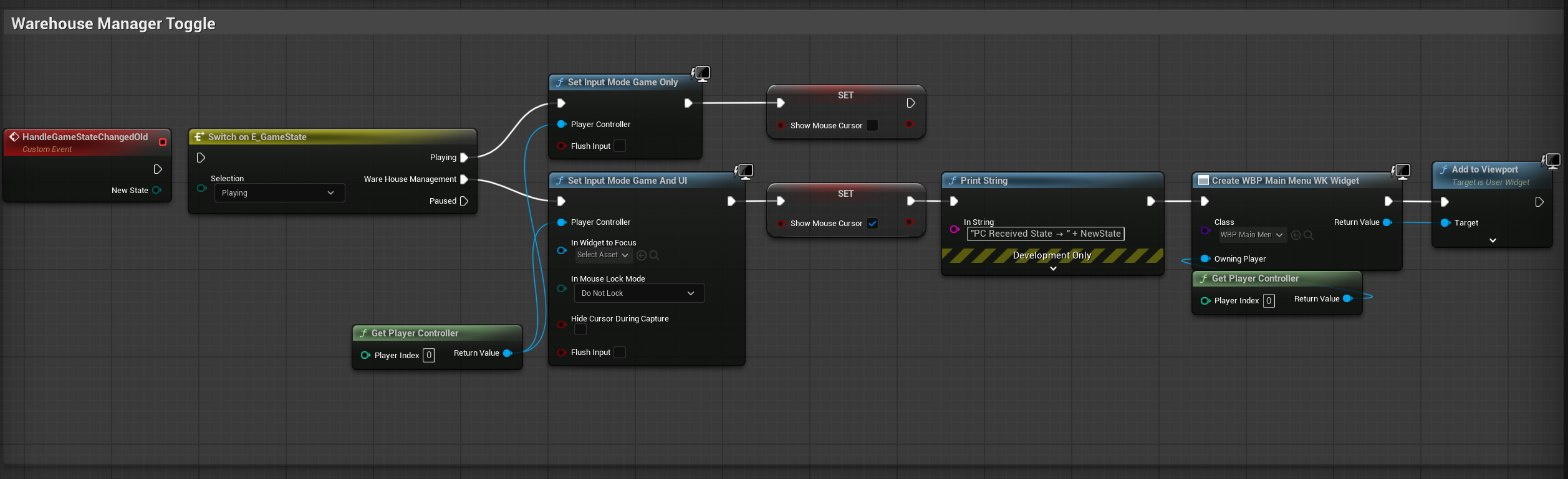Click the New State output pin

156,191
